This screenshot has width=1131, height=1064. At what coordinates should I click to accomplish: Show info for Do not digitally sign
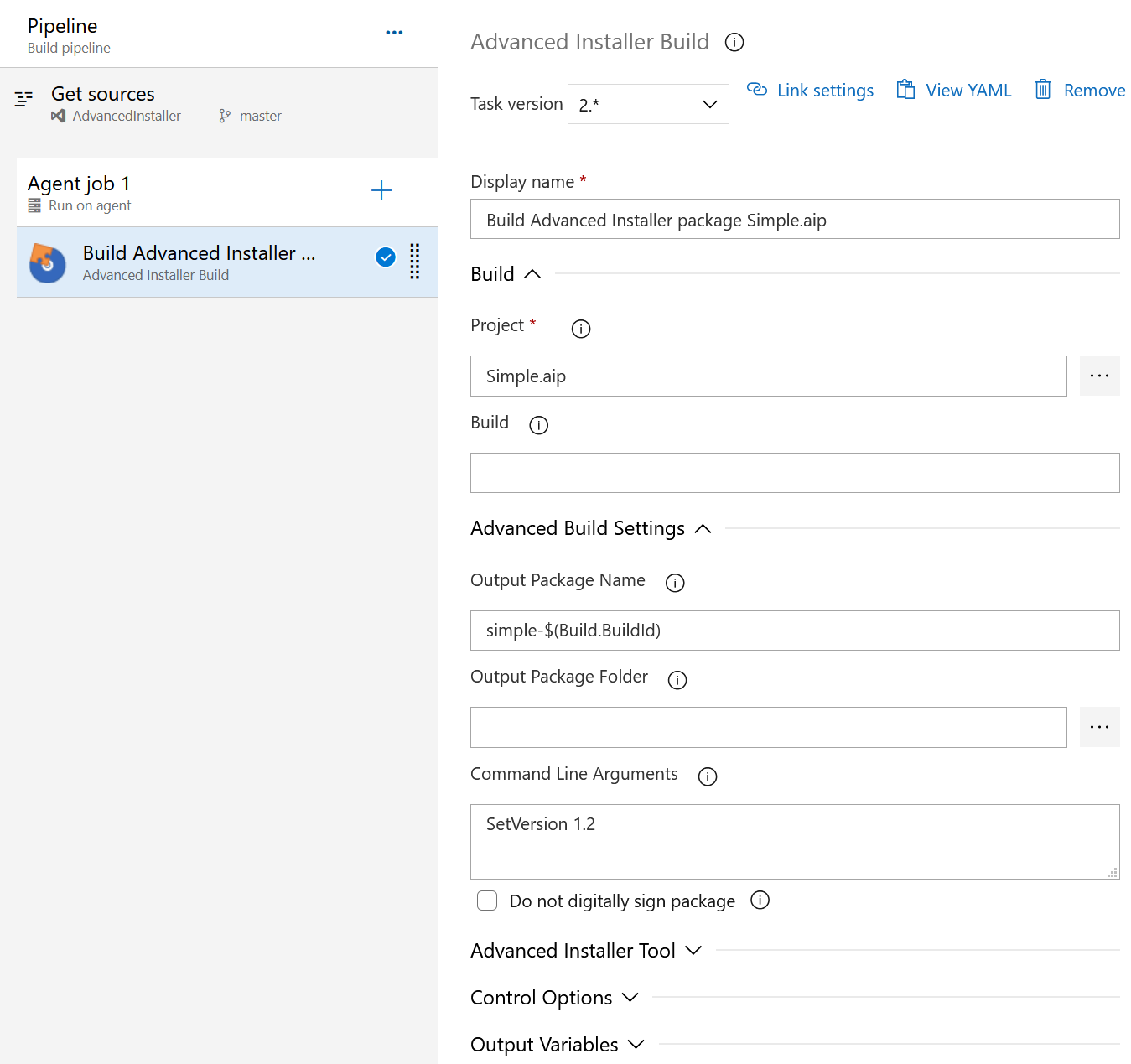760,900
